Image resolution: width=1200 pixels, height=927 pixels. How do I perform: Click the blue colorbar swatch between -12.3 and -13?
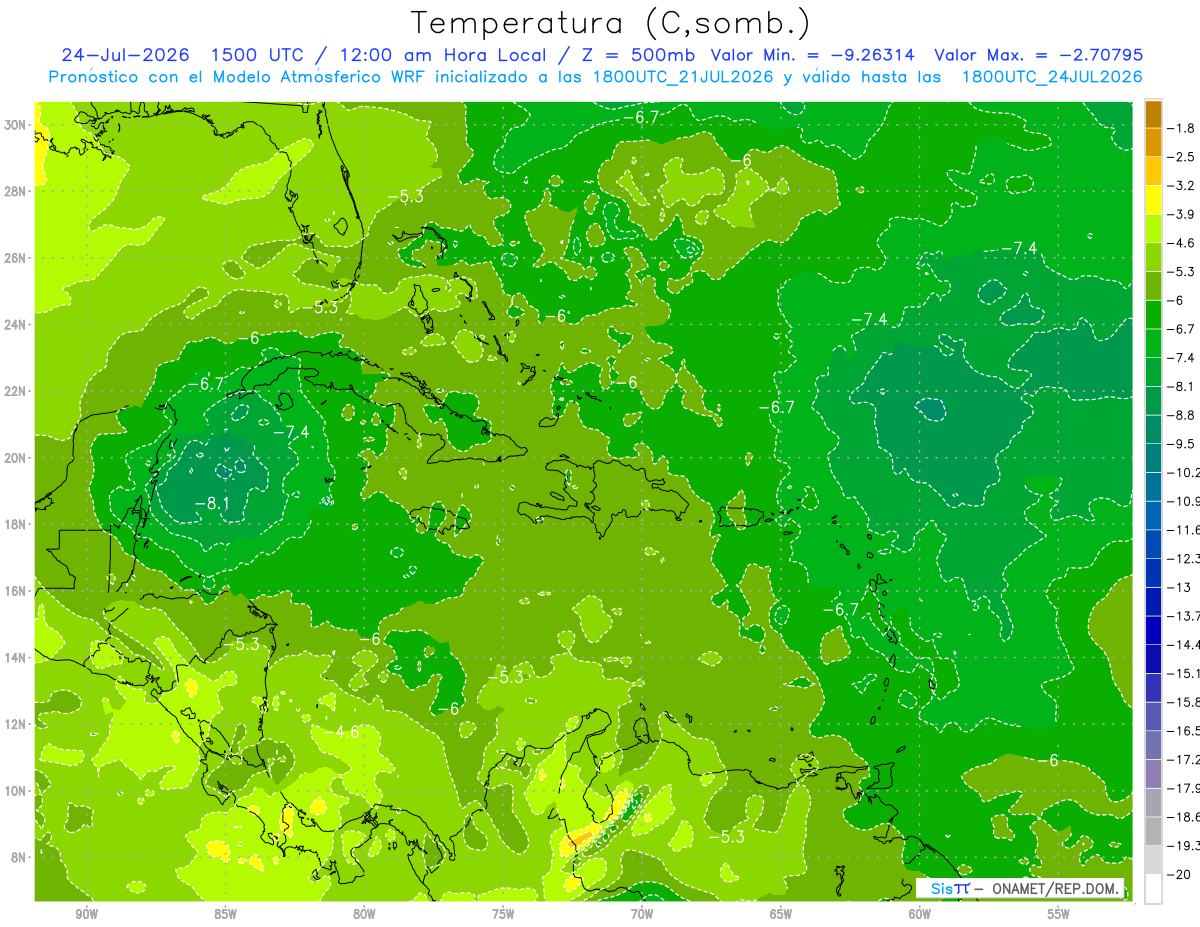click(1153, 573)
